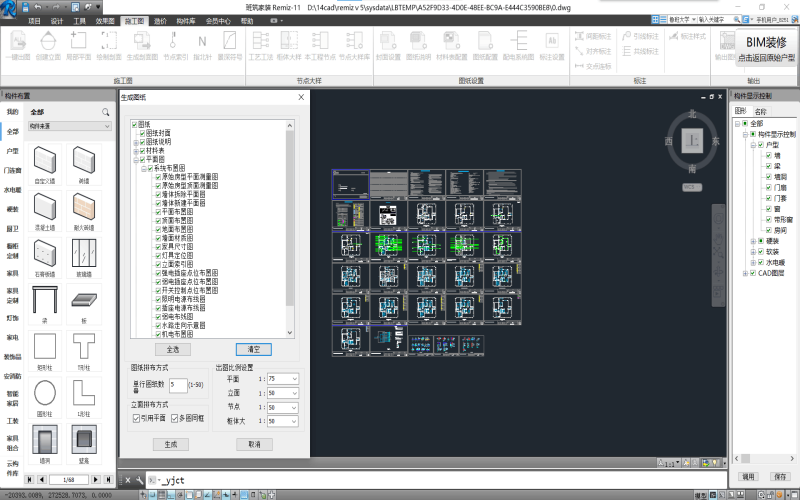Click the 配电系统图 power distribution diagram icon
Viewport: 800px width, 500px height.
point(518,40)
